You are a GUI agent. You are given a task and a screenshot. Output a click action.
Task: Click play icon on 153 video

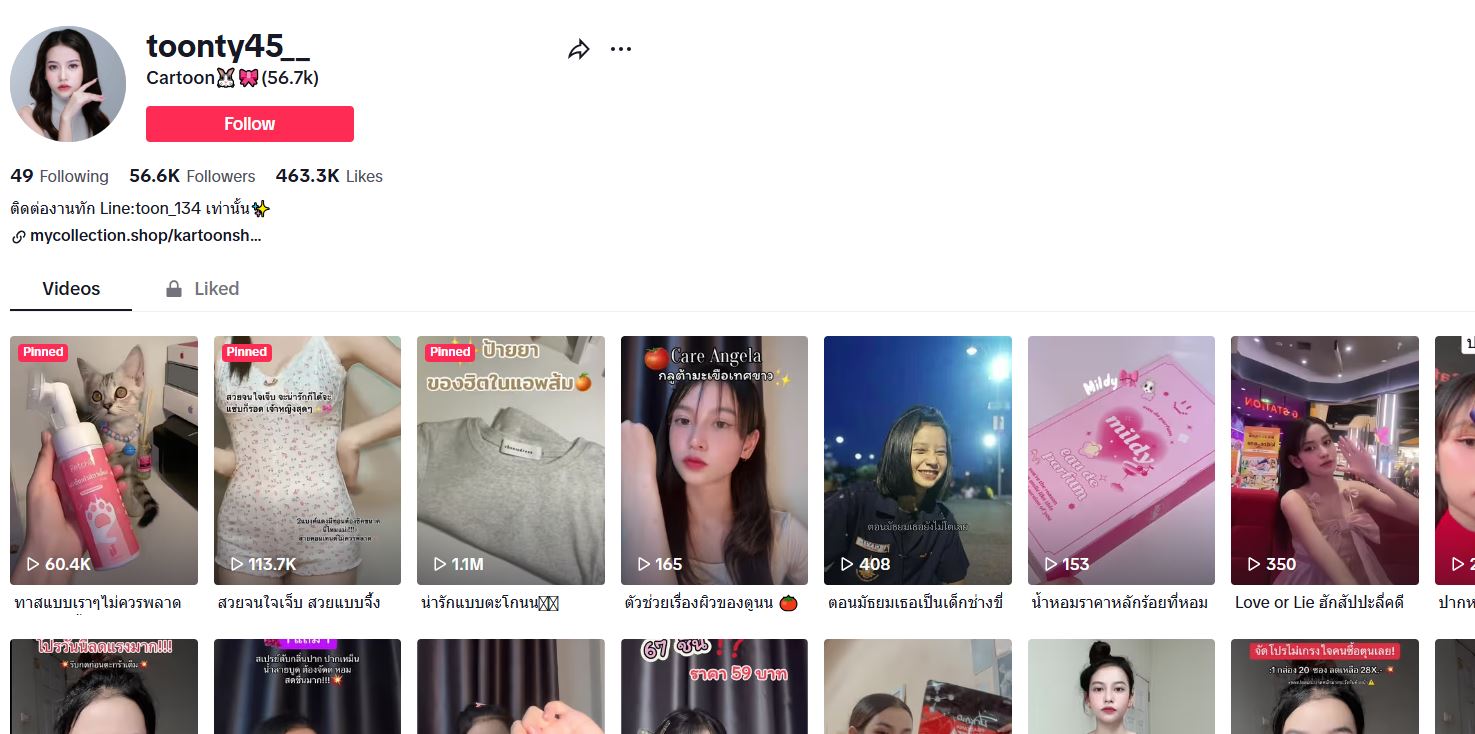(1051, 564)
